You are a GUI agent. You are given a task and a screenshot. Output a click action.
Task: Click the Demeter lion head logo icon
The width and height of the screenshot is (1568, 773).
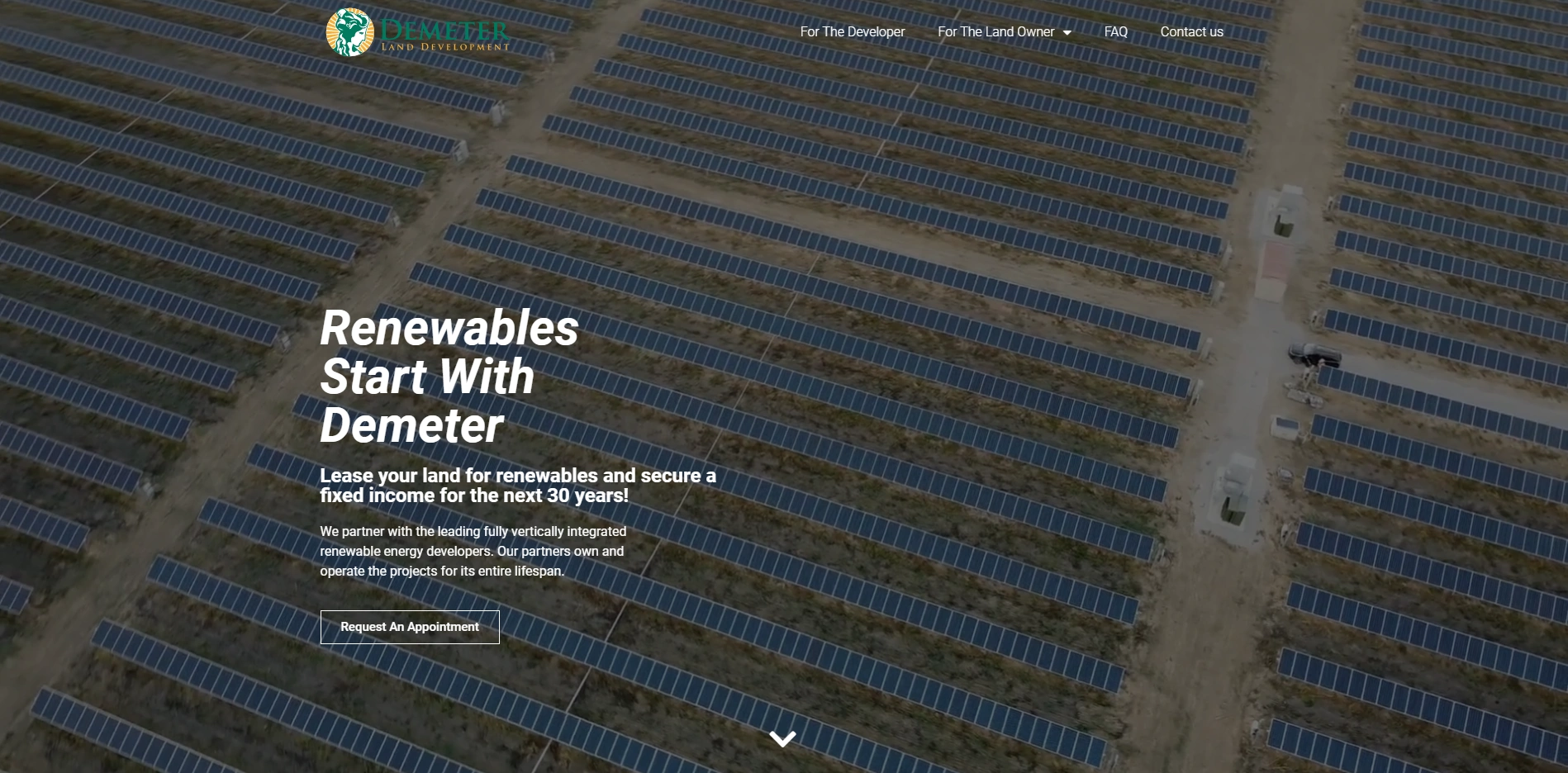click(x=349, y=32)
